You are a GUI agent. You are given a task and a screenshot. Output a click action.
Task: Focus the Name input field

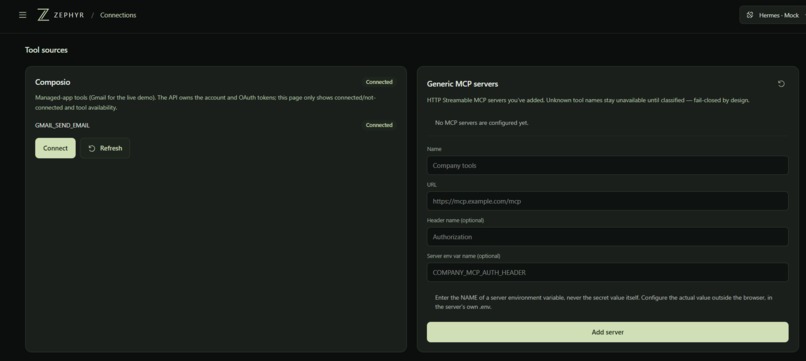point(607,166)
